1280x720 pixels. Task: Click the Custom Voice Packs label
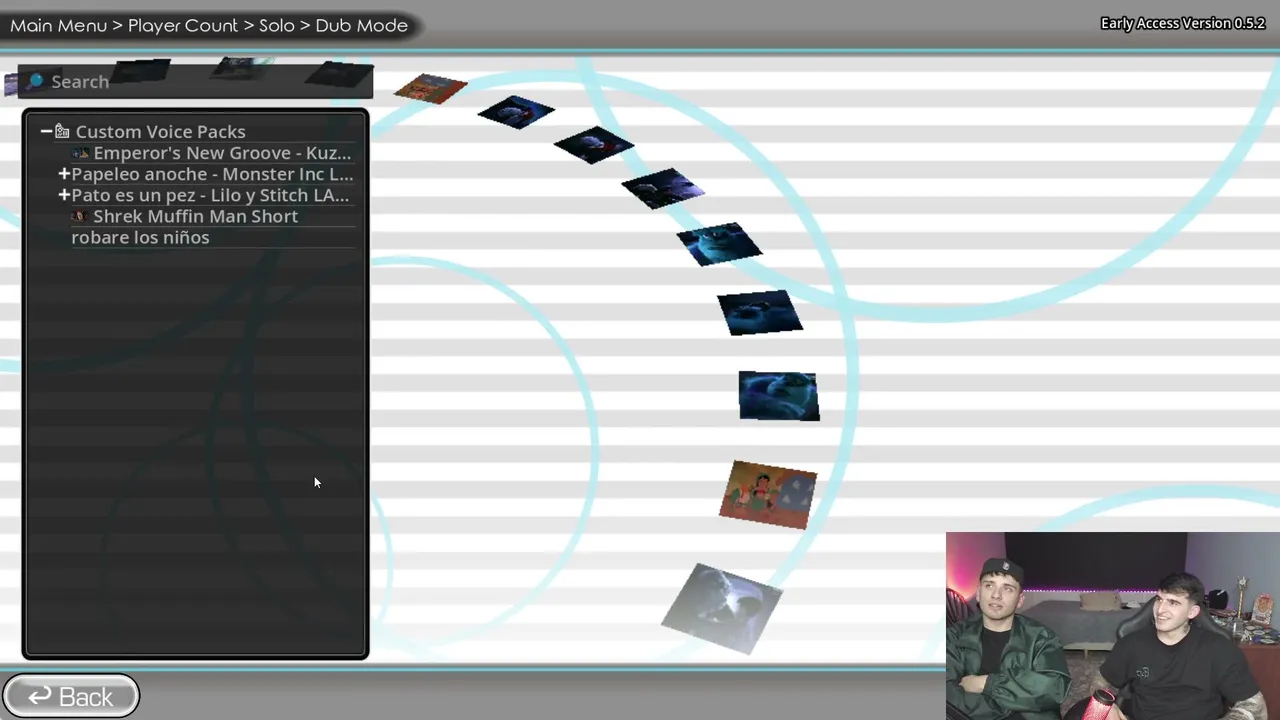coord(160,131)
